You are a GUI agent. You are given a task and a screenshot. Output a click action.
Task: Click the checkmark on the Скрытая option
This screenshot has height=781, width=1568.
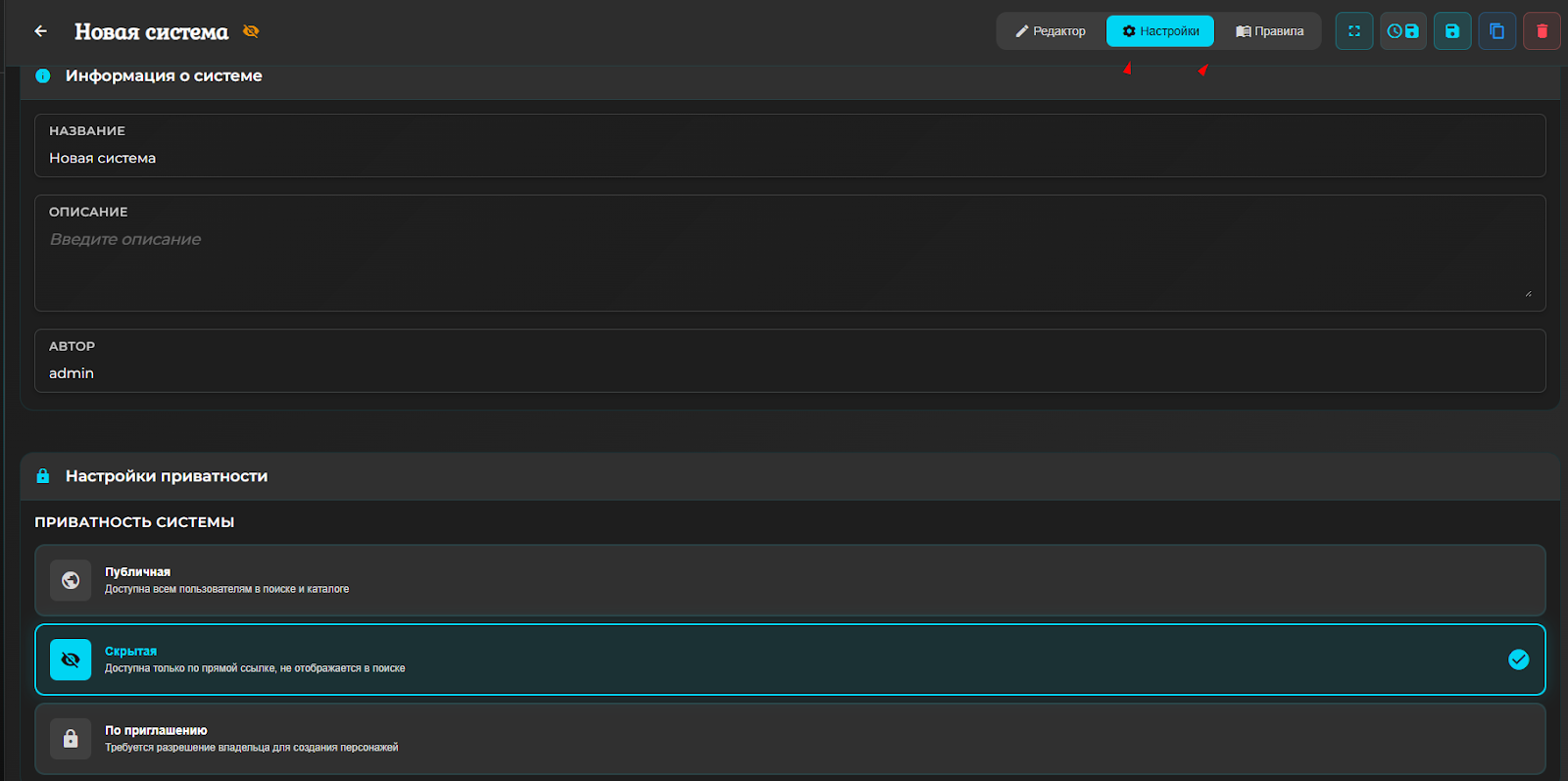click(1518, 659)
